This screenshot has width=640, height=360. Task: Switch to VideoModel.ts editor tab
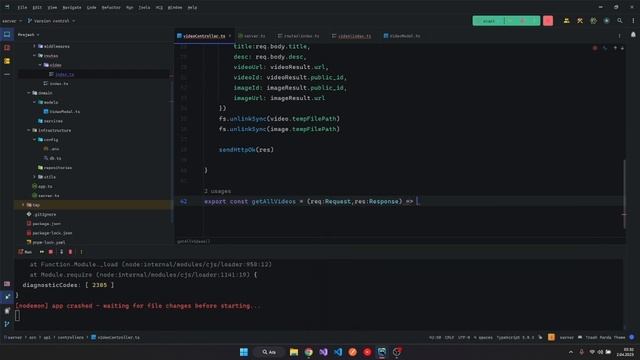click(402, 36)
